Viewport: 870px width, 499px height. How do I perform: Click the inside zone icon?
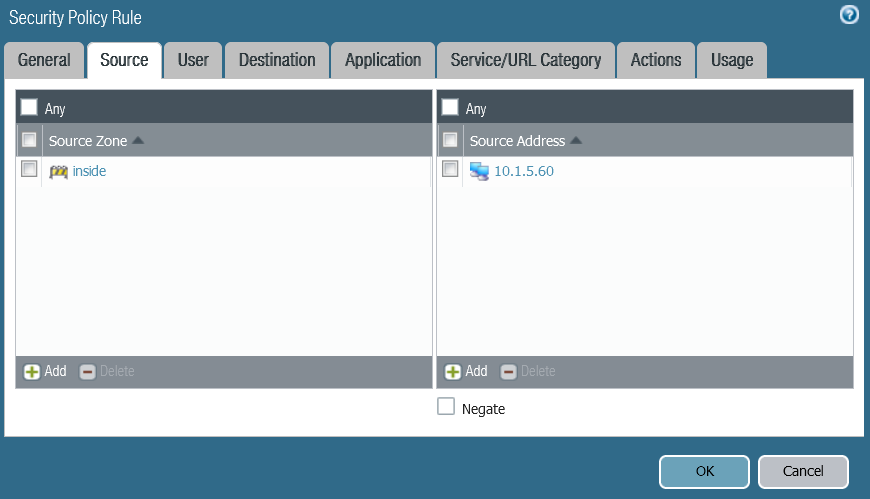[x=58, y=172]
